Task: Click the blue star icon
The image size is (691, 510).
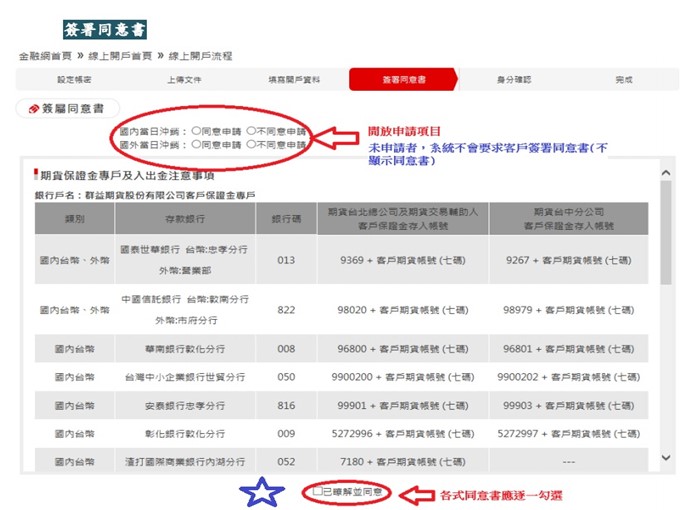Action: click(264, 492)
